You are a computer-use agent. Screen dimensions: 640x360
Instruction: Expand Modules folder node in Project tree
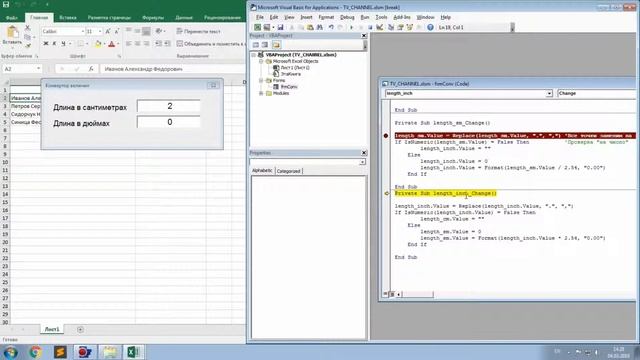click(x=261, y=93)
